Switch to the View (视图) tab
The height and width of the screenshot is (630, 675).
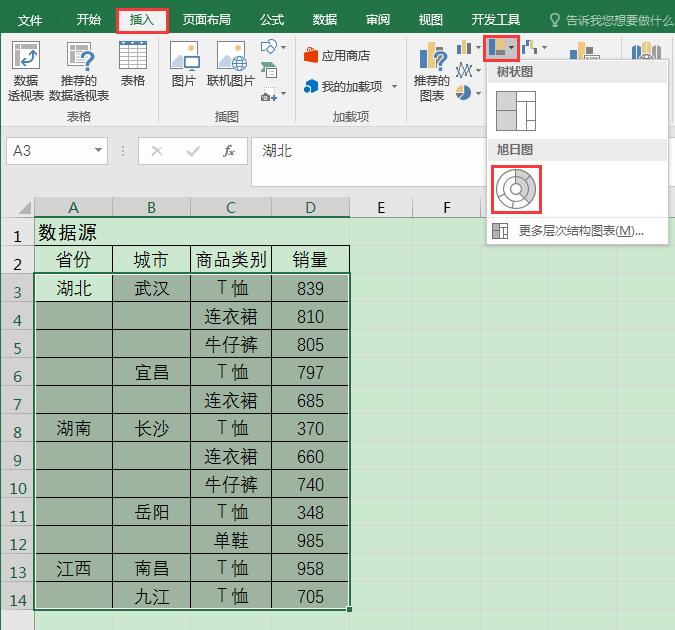point(430,19)
